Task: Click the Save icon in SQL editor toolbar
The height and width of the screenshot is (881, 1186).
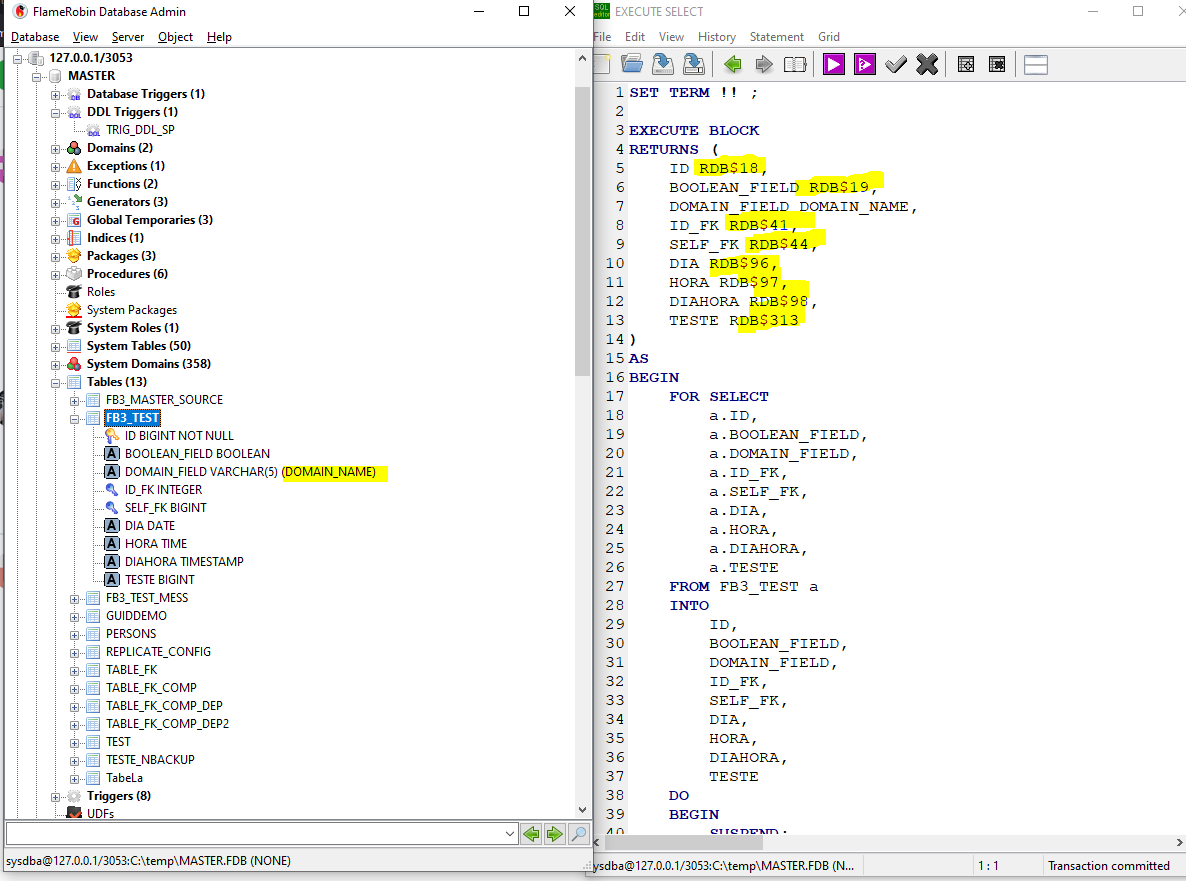Action: [663, 64]
